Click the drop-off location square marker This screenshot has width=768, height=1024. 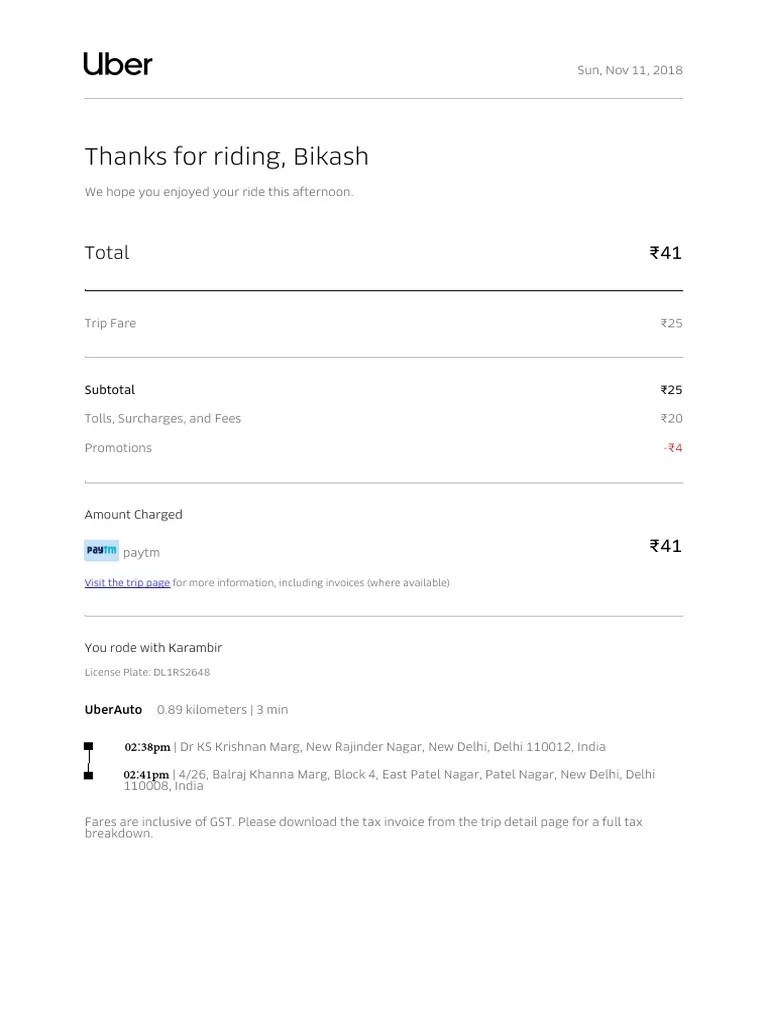tap(89, 775)
